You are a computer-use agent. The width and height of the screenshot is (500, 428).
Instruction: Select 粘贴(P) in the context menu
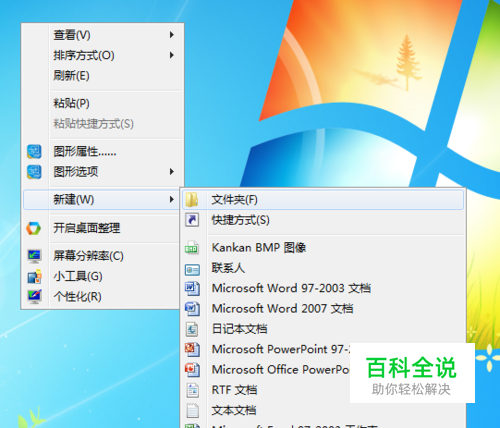pos(103,103)
